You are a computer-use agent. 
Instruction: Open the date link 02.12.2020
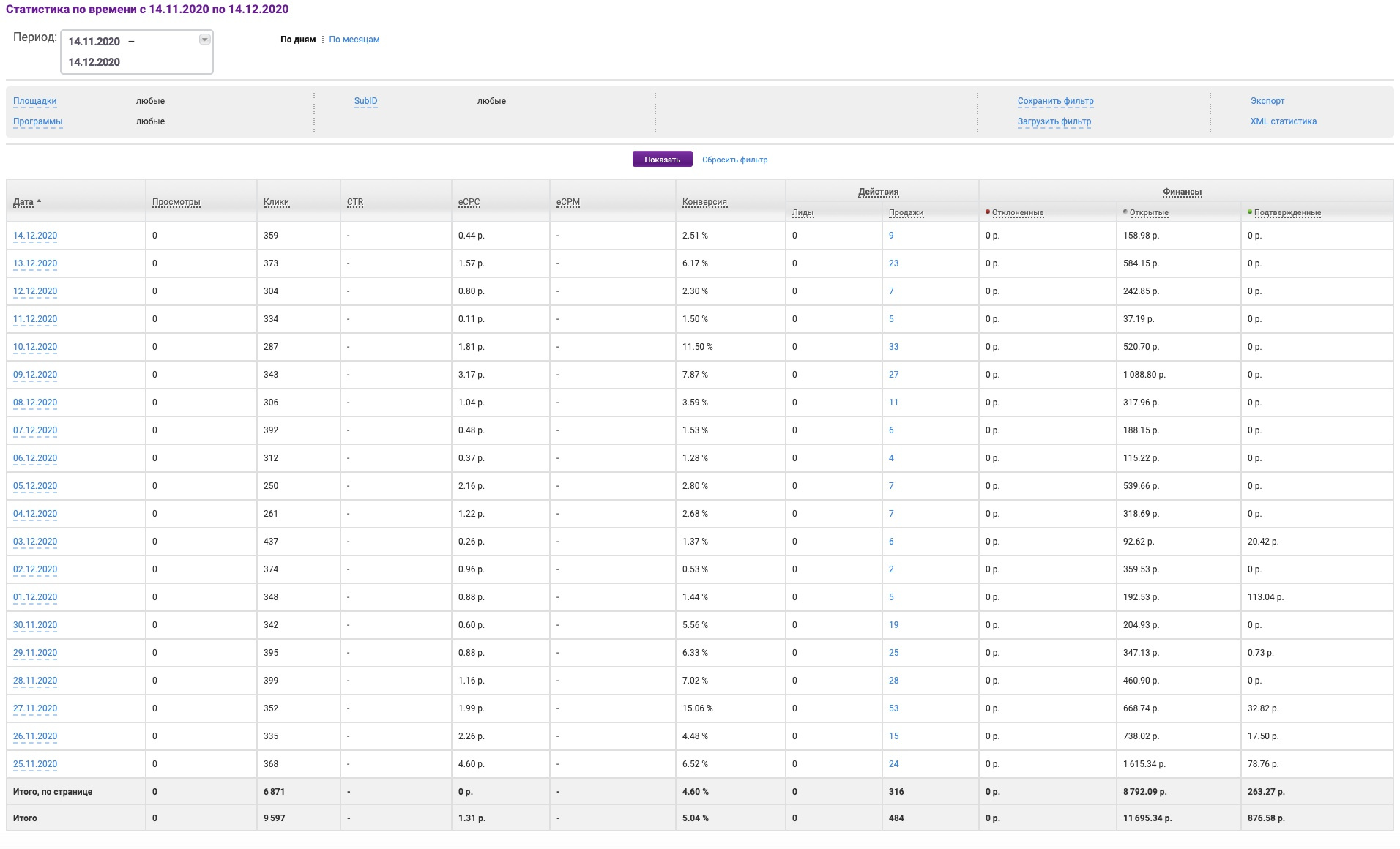click(35, 569)
